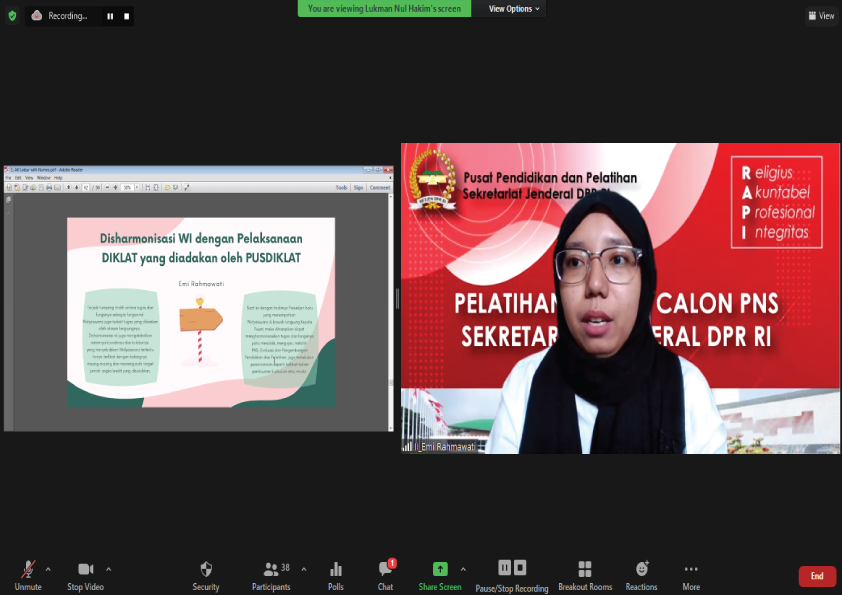Viewport: 842px width, 595px height.
Task: Open Sign pane in Adobe Reader
Action: click(x=359, y=187)
